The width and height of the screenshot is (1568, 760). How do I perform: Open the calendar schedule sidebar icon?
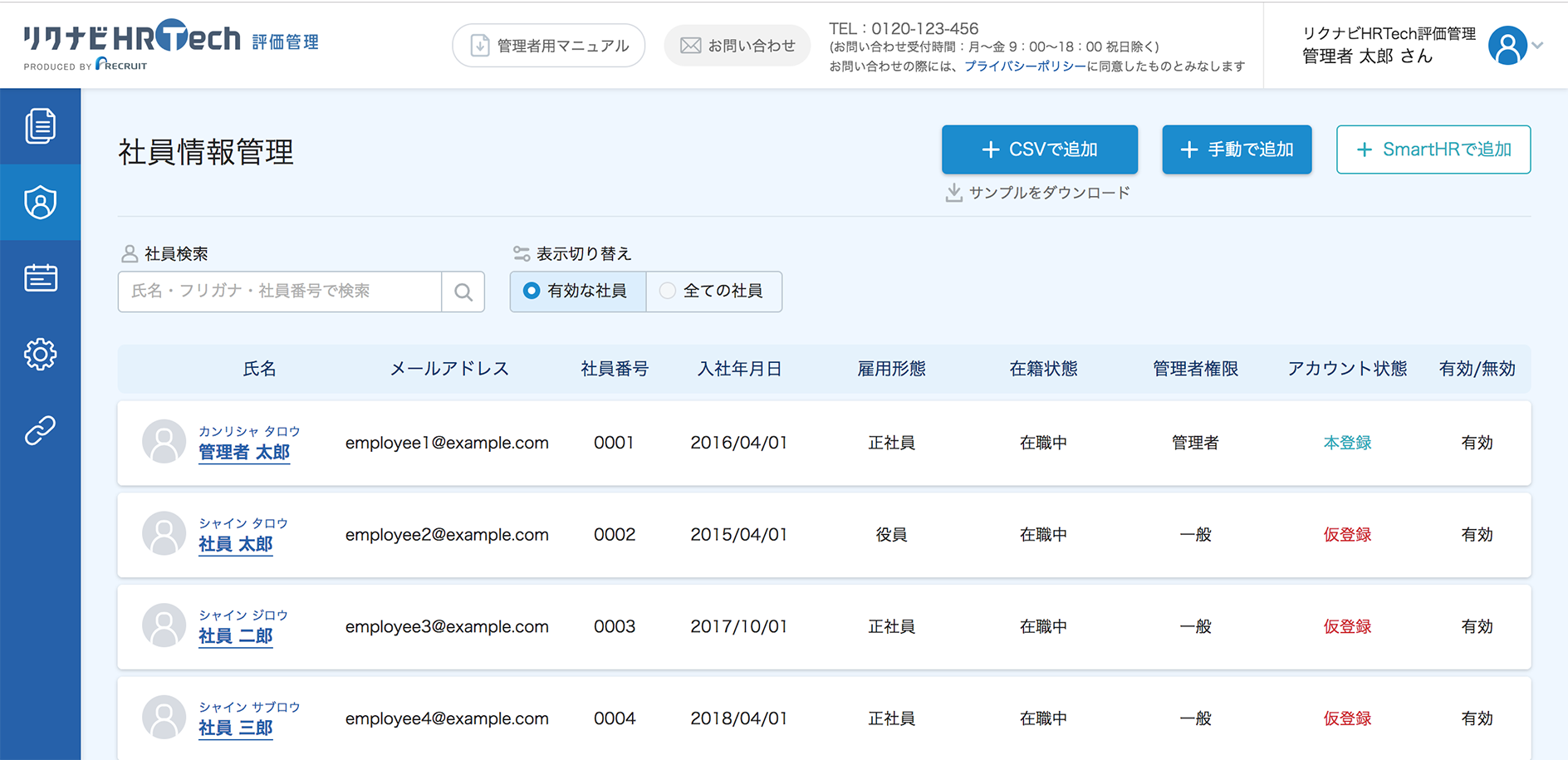click(x=40, y=278)
